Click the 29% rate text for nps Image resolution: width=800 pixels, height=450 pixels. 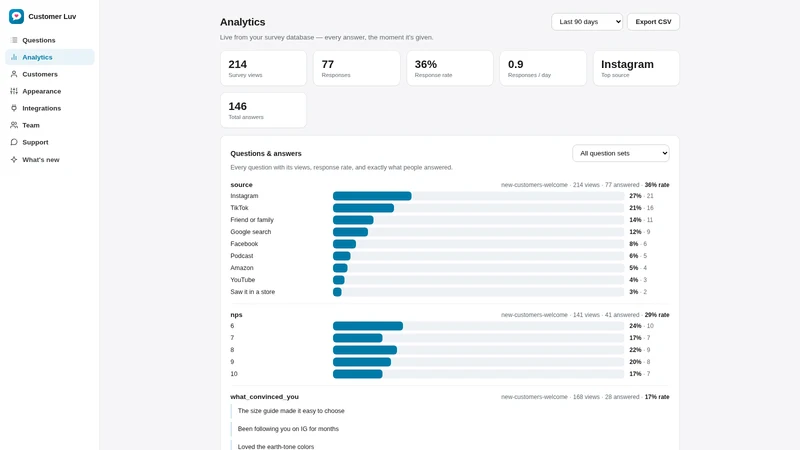(x=657, y=315)
